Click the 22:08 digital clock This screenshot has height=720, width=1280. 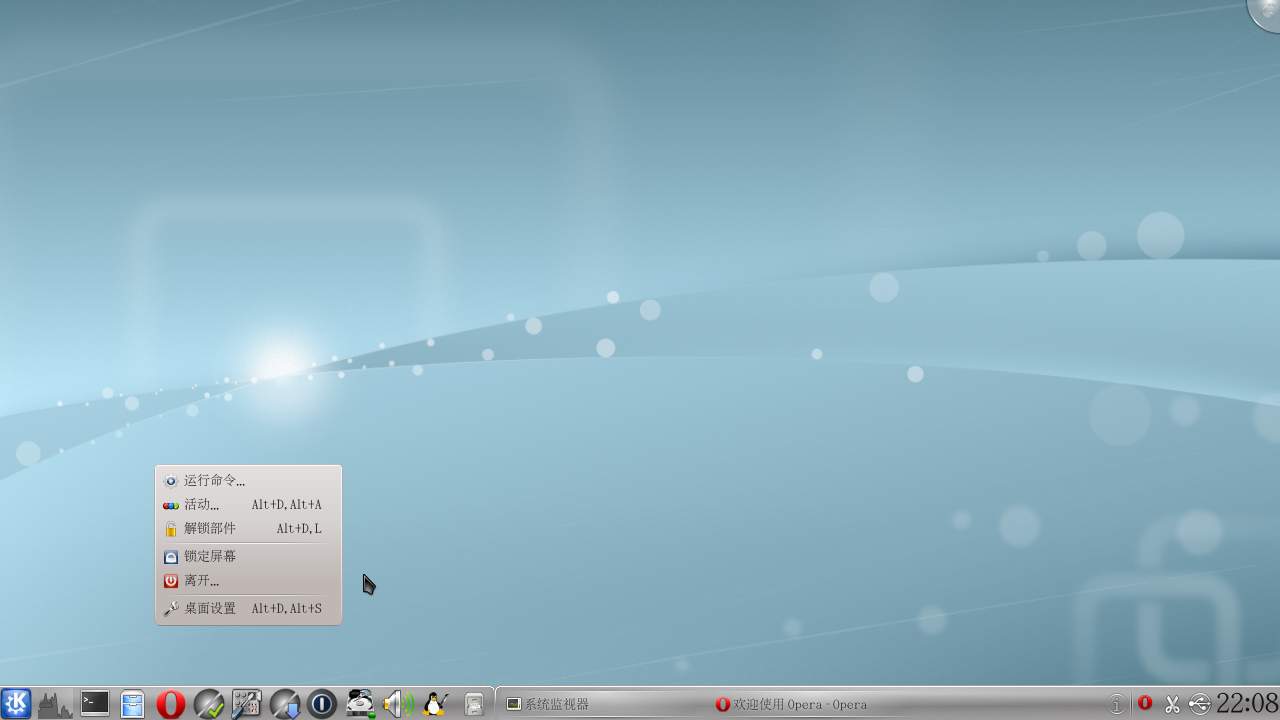1247,703
